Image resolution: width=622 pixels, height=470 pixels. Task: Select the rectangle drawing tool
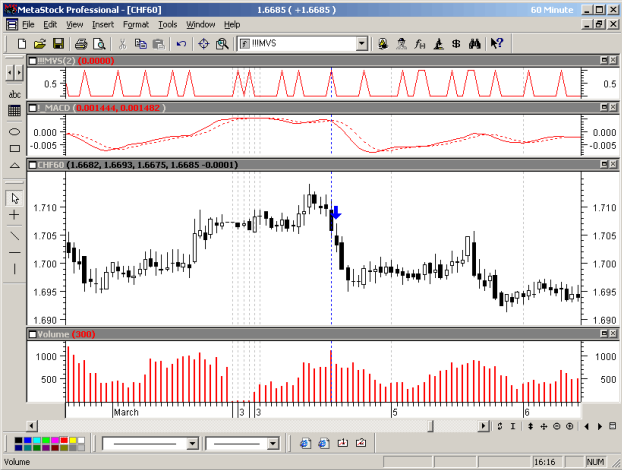click(x=15, y=148)
